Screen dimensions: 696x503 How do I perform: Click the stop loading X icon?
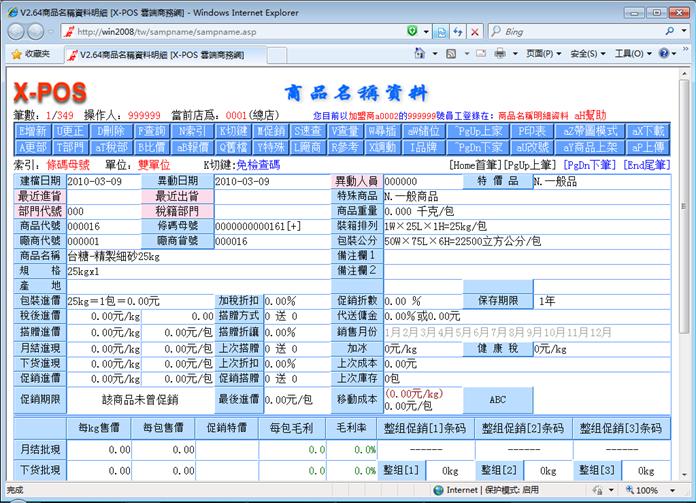coord(474,32)
